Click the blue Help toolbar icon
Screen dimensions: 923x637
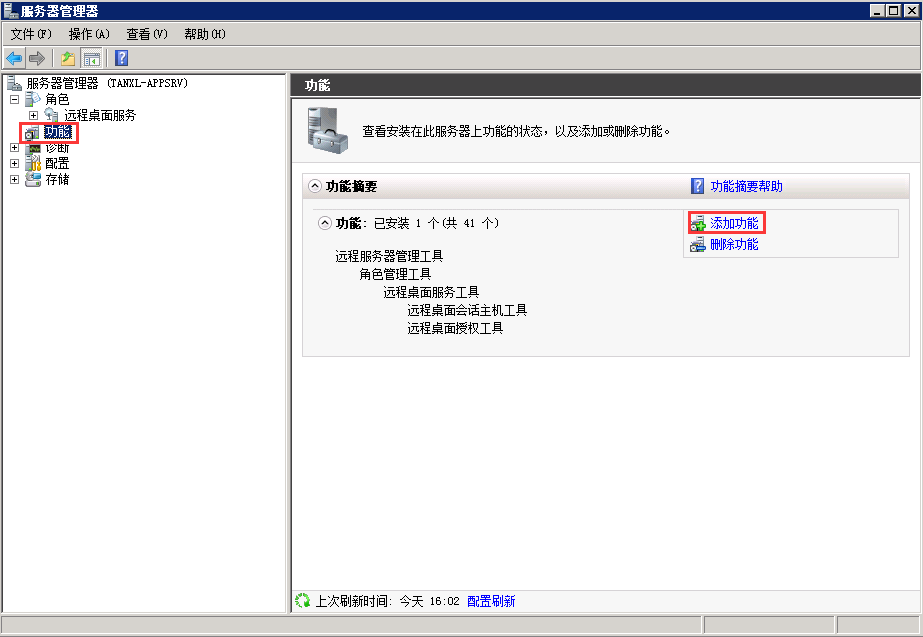[121, 58]
